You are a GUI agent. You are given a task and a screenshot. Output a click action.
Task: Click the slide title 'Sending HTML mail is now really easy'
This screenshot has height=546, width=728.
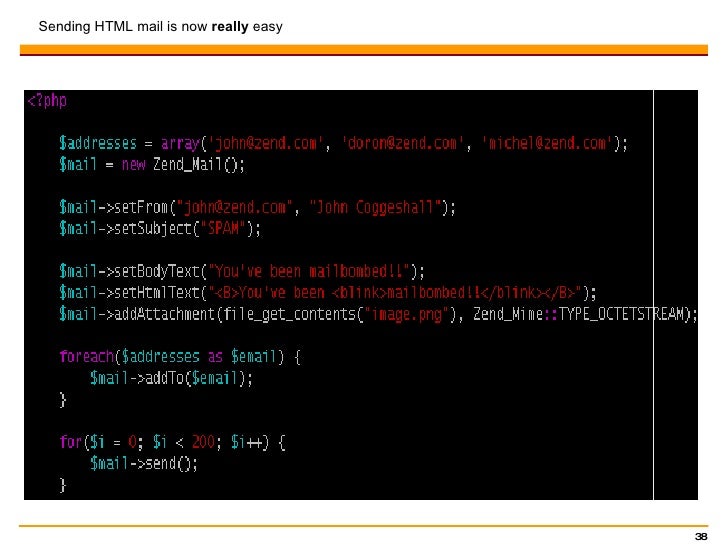(160, 26)
